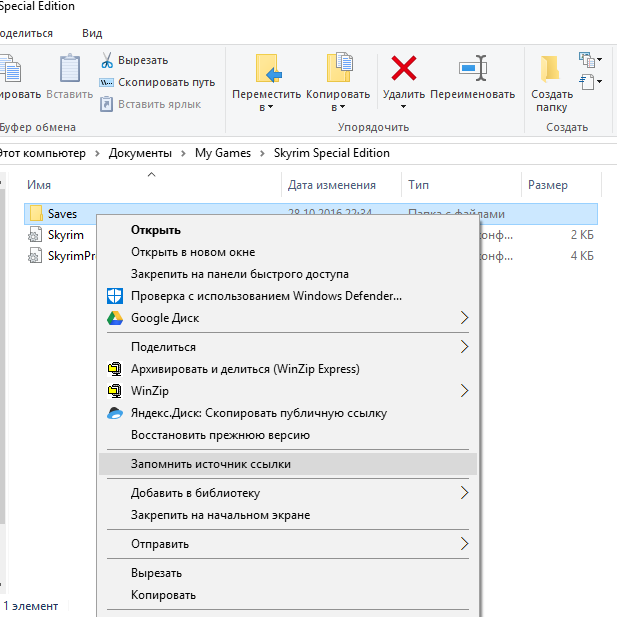Viewport: 624px width, 619px height.
Task: Sort by the Имя column header
Action: [39, 185]
